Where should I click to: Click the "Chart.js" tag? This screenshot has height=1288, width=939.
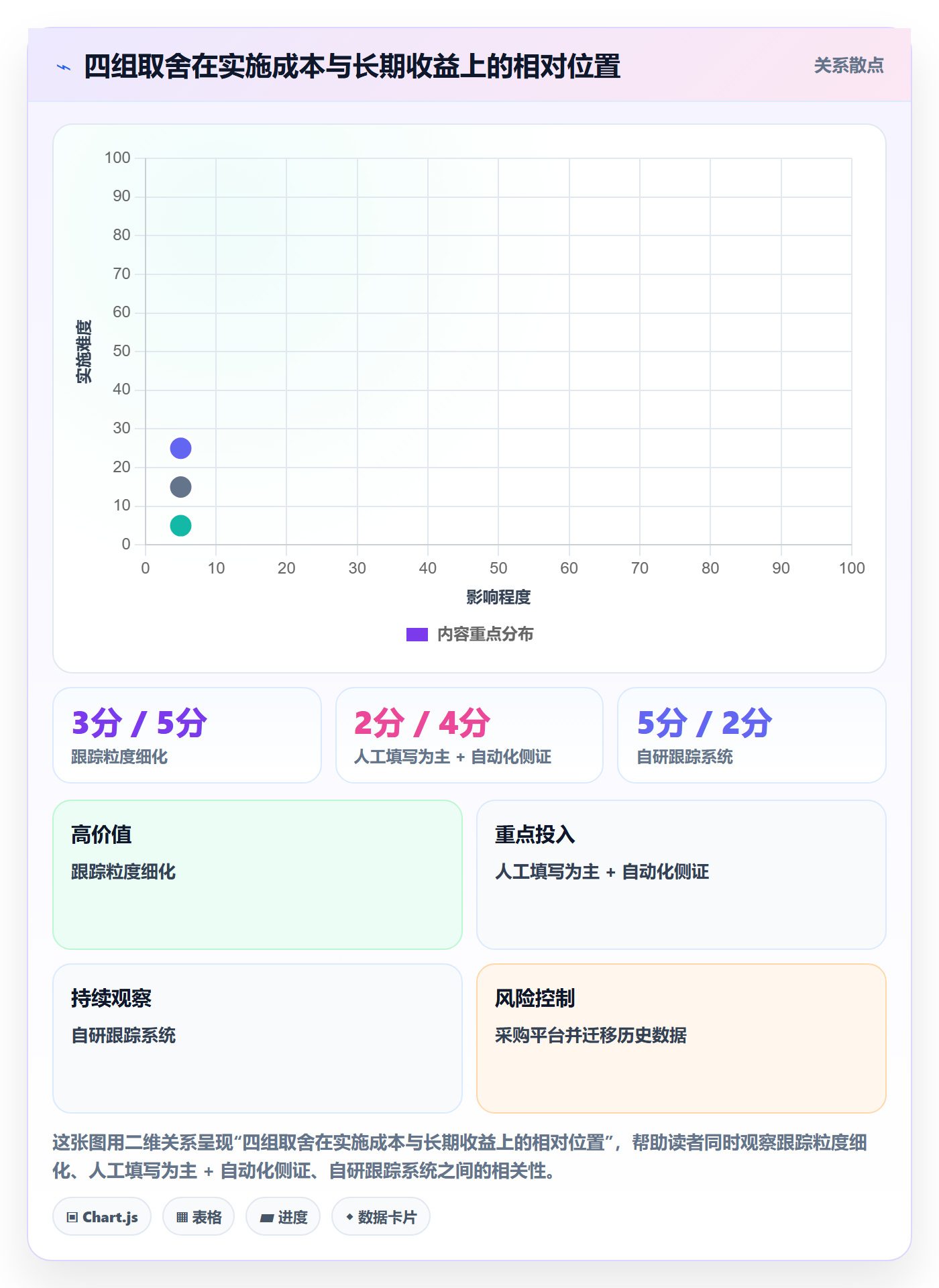102,1217
